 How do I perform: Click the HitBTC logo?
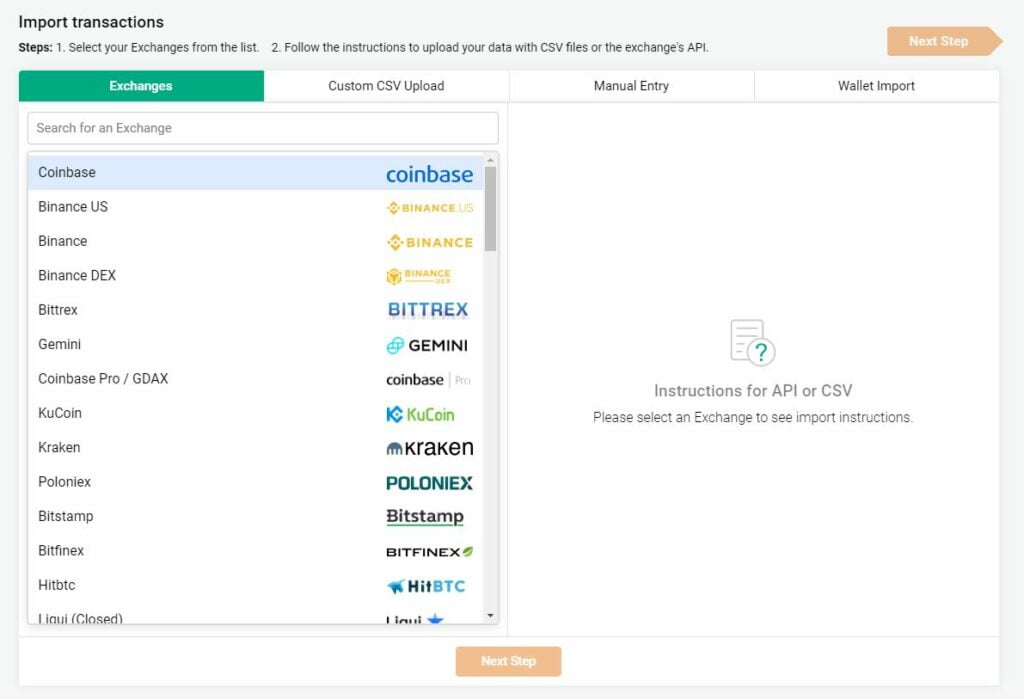[x=426, y=586]
